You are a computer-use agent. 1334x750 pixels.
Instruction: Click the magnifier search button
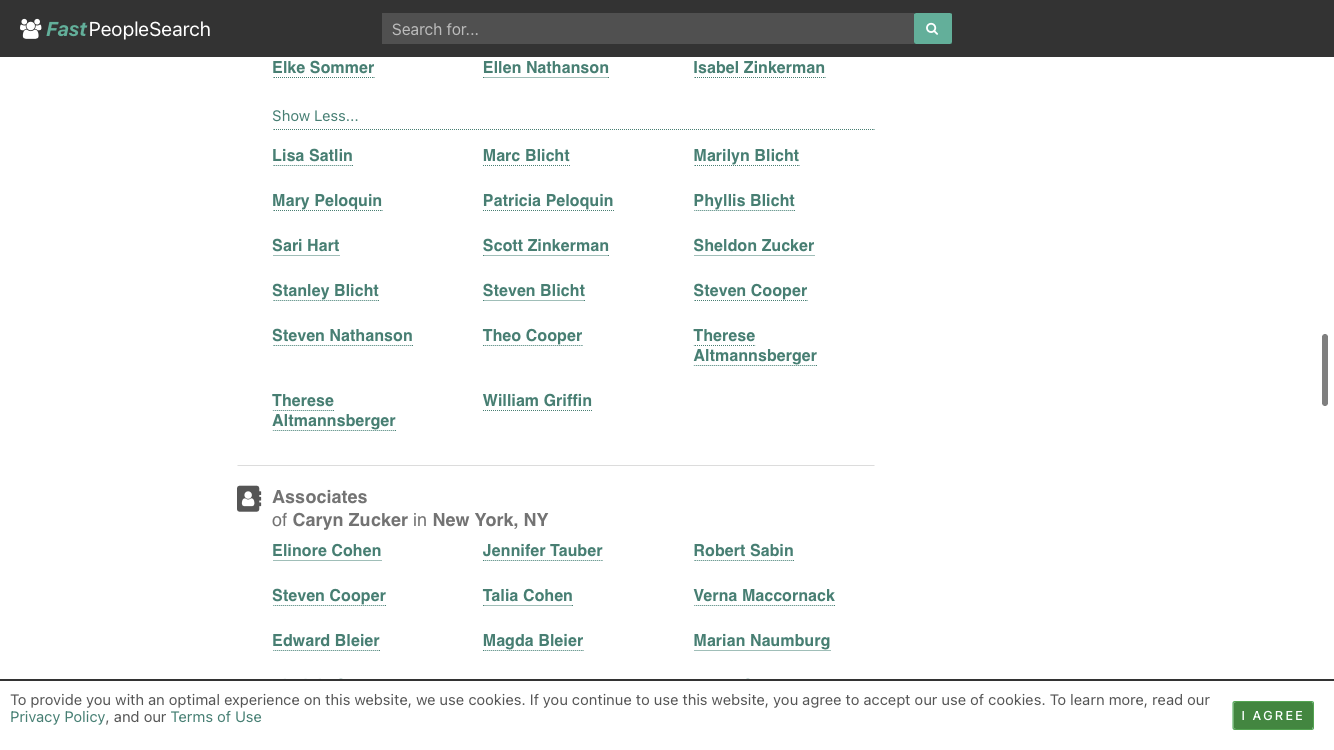[x=932, y=29]
